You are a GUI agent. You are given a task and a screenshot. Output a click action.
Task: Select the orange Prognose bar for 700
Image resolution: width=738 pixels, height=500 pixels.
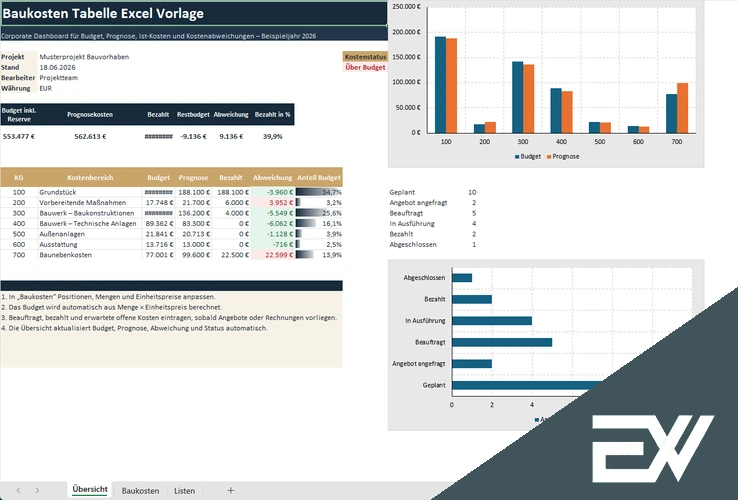coord(682,108)
